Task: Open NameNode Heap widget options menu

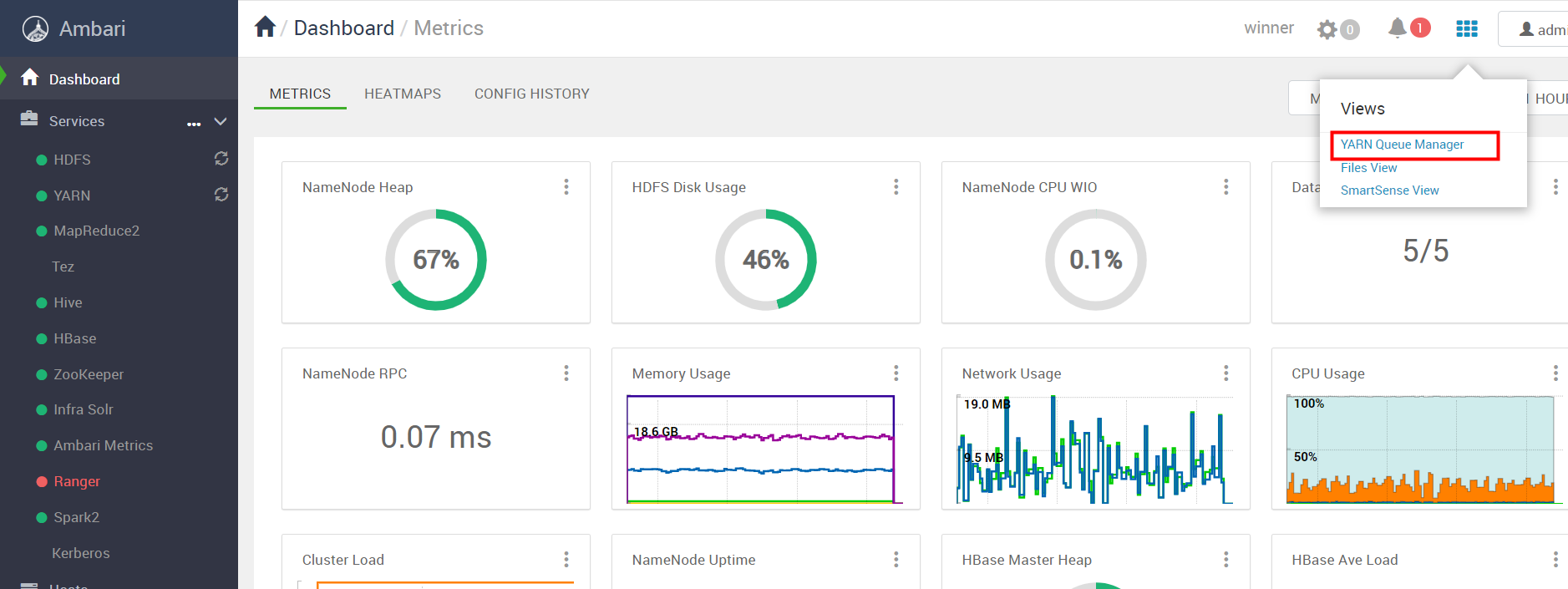Action: tap(566, 187)
